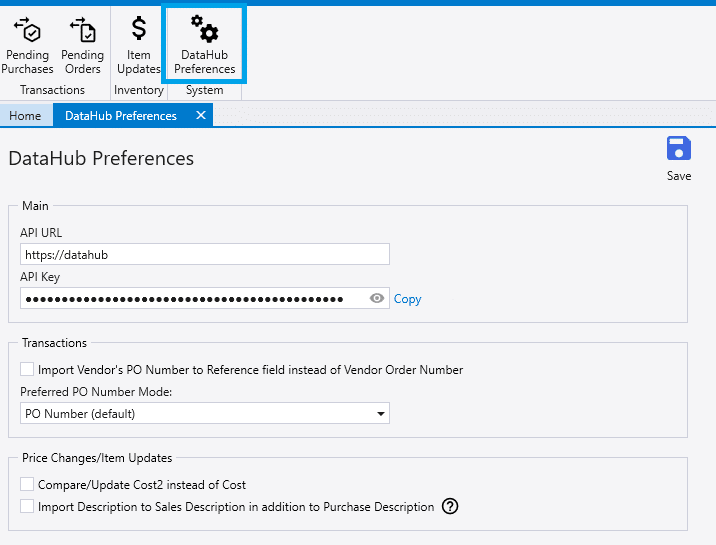Select the 'Main' section heading
The width and height of the screenshot is (716, 545).
(x=35, y=206)
